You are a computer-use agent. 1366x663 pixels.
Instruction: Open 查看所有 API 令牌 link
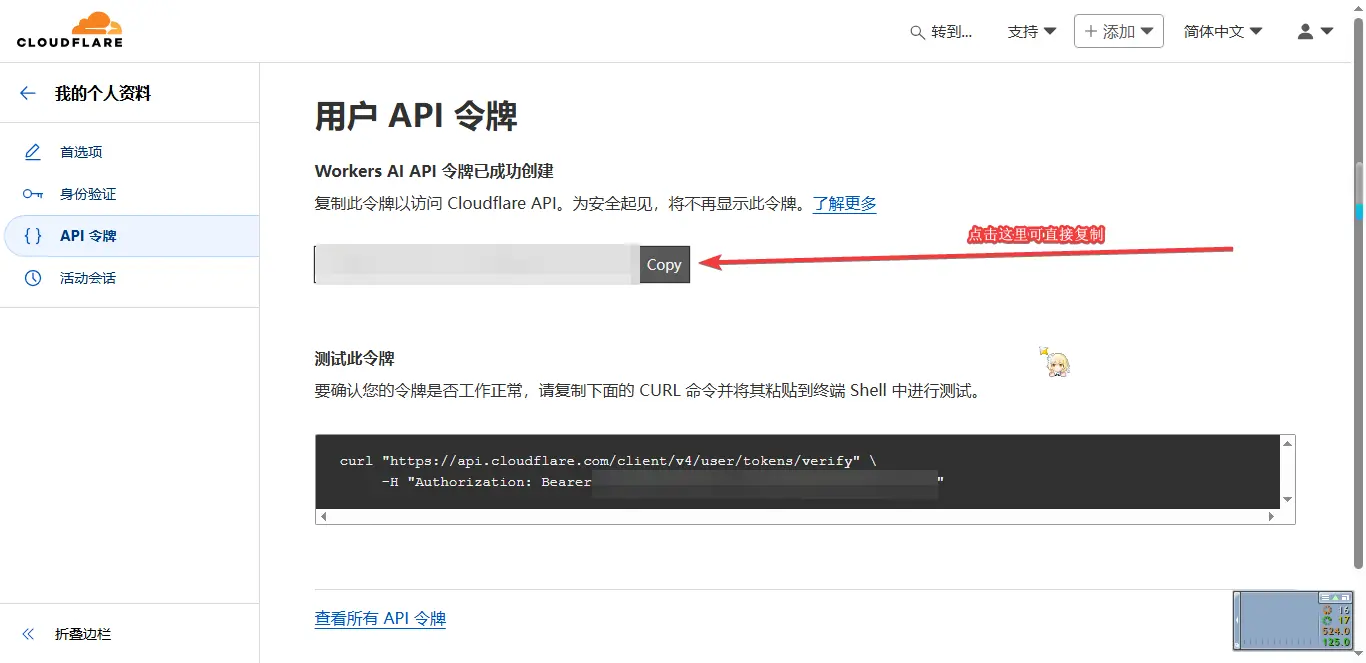(x=380, y=618)
